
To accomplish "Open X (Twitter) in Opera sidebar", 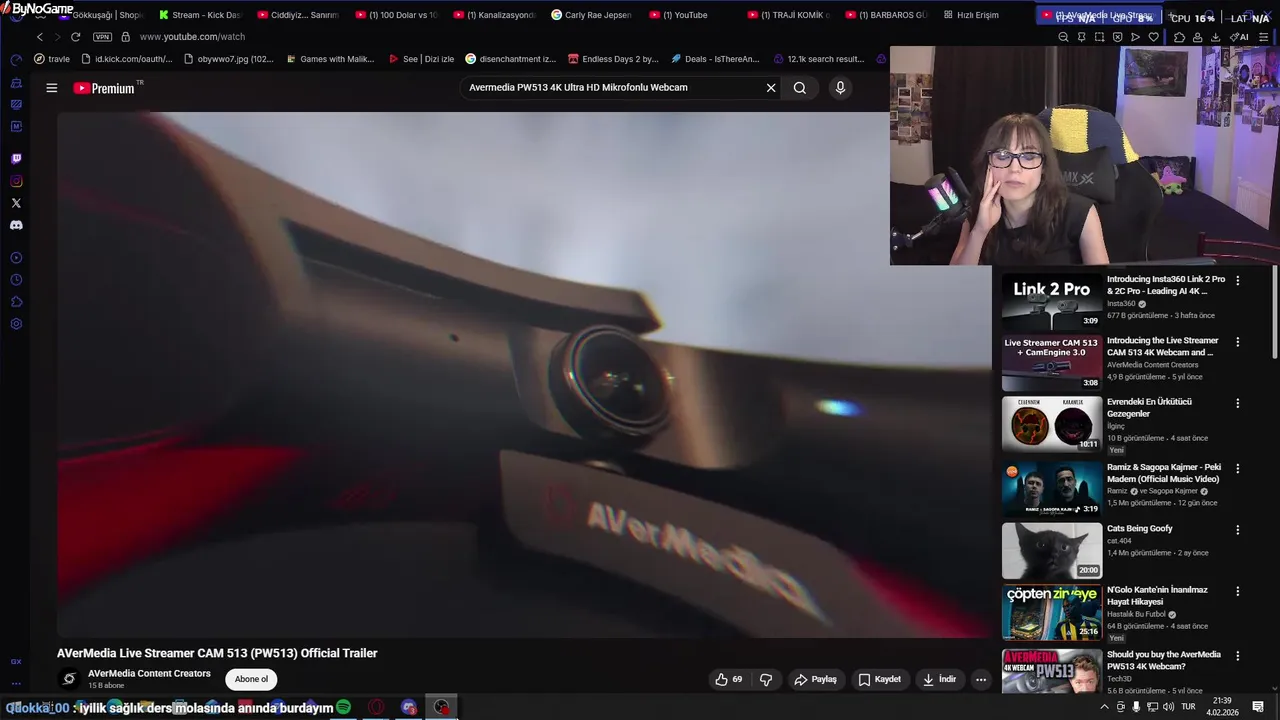I will click(x=16, y=203).
